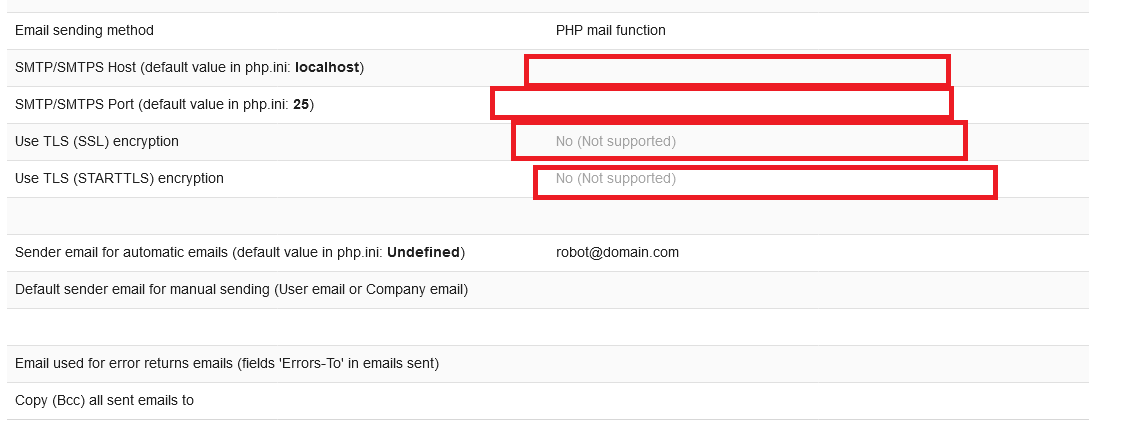Select the PHP mail function value
1121x433 pixels.
[610, 31]
